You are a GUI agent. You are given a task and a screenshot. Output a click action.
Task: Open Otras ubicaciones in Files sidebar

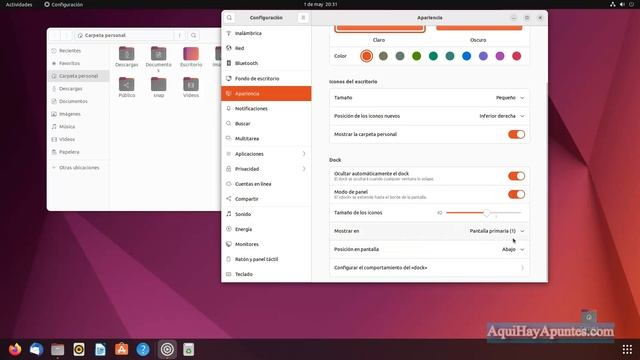coord(78,168)
